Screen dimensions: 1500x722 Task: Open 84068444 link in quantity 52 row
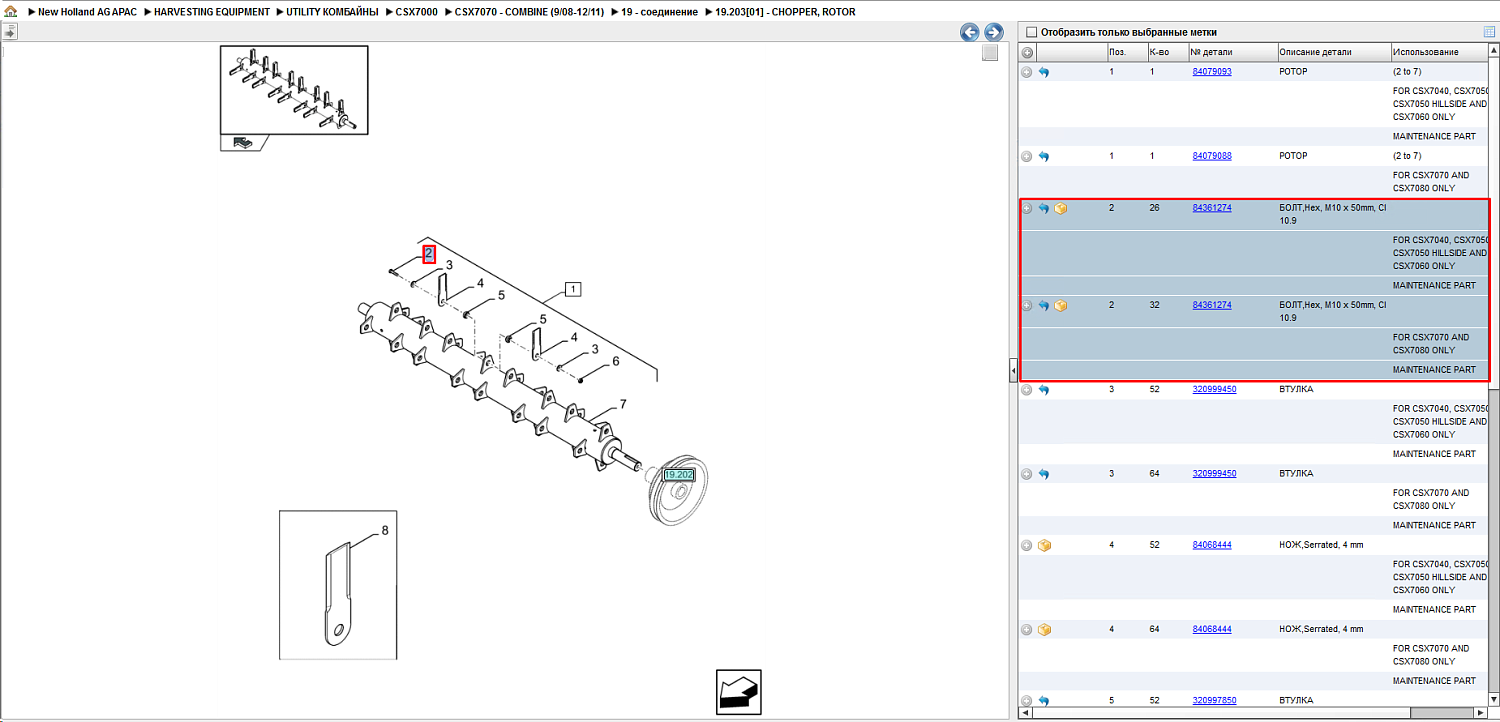[1212, 545]
